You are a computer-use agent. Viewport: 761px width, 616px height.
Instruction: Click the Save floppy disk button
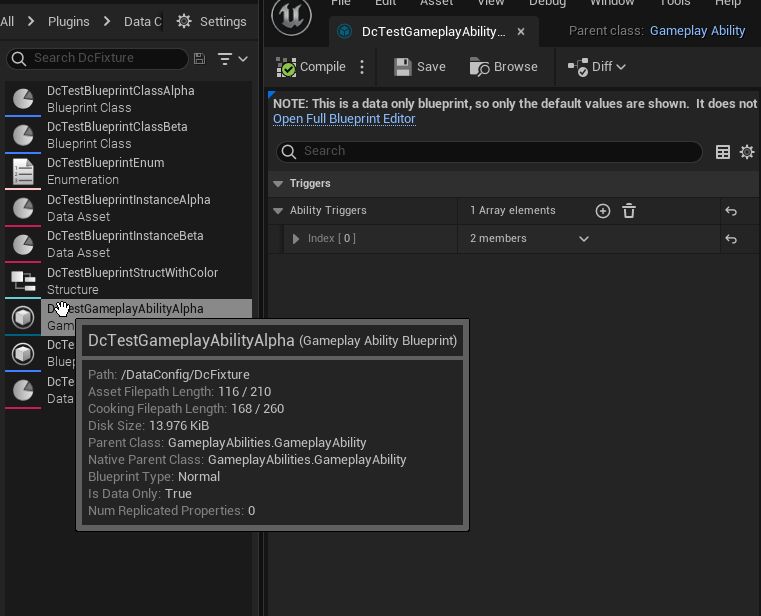click(419, 67)
